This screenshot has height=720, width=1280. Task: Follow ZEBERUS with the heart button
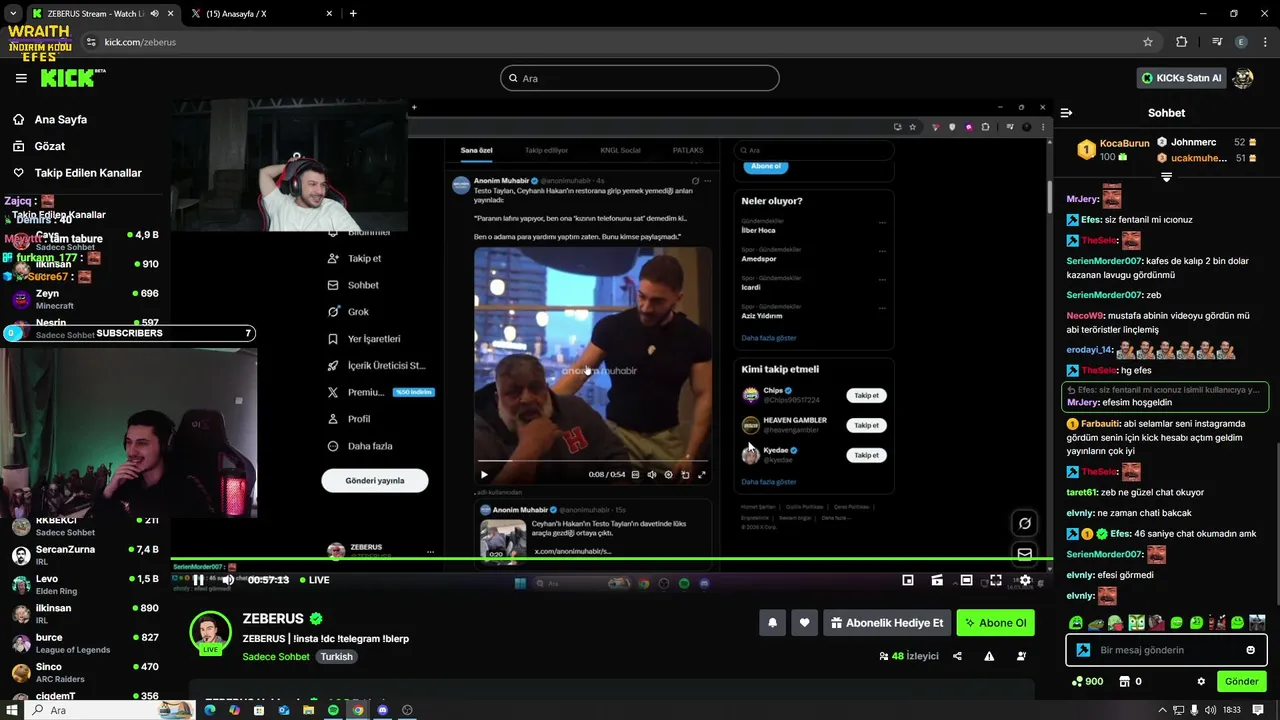pos(804,623)
